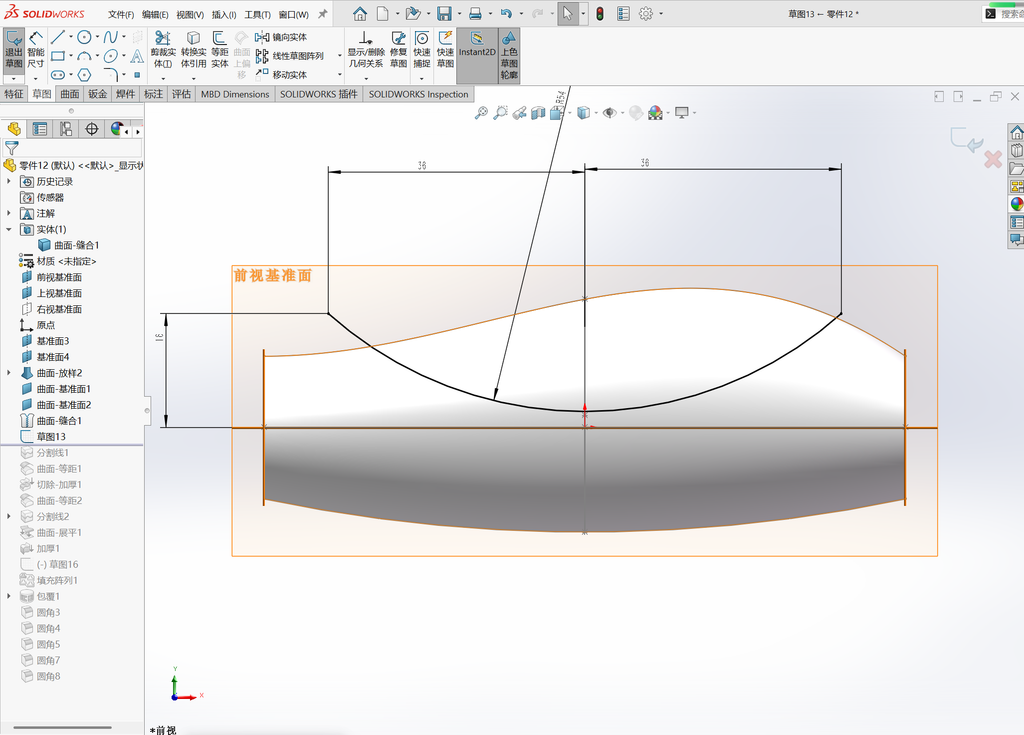
Task: Select the Ellipse sketch tool
Action: tap(111, 56)
